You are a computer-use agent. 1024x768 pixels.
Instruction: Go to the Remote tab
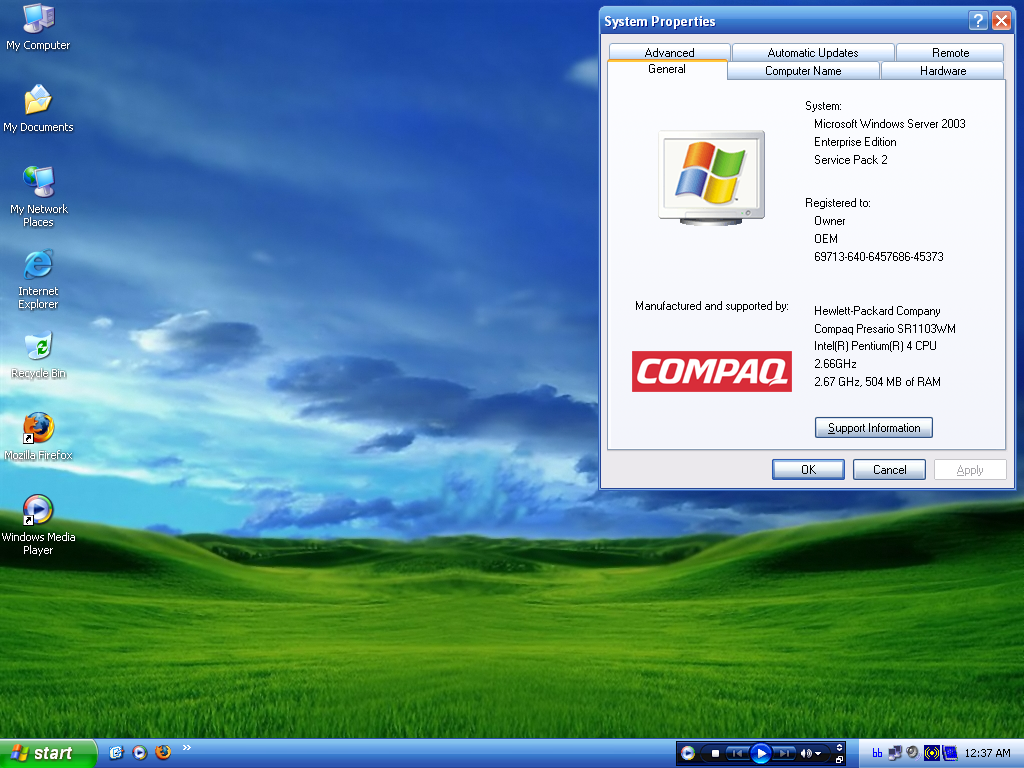click(x=950, y=52)
